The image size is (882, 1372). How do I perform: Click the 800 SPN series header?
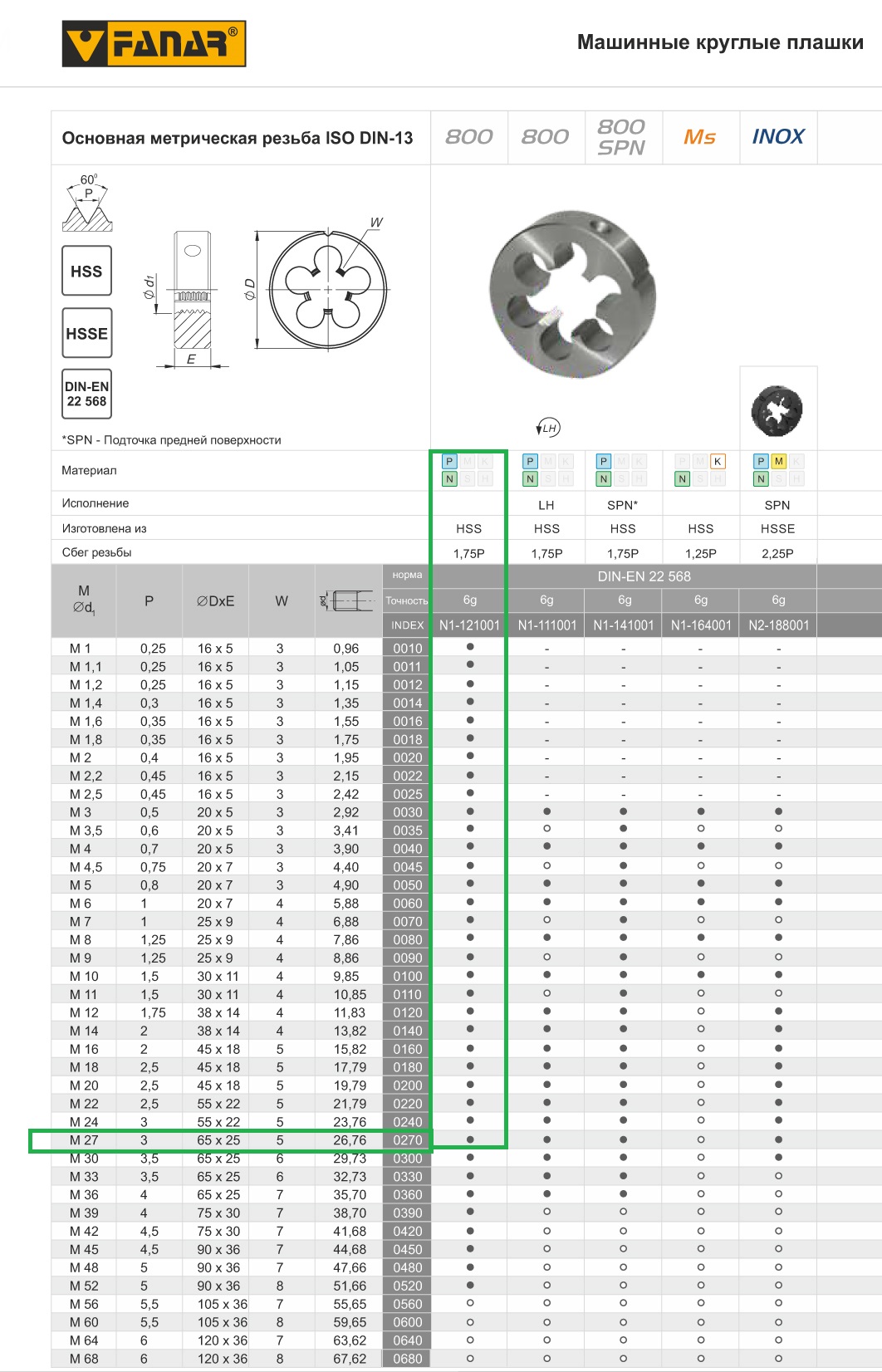point(621,137)
